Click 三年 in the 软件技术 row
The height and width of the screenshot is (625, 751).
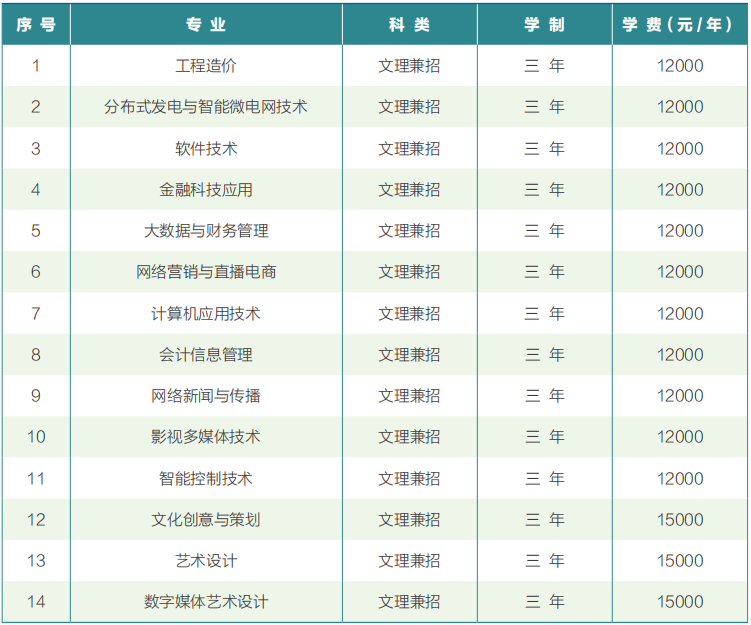point(545,148)
